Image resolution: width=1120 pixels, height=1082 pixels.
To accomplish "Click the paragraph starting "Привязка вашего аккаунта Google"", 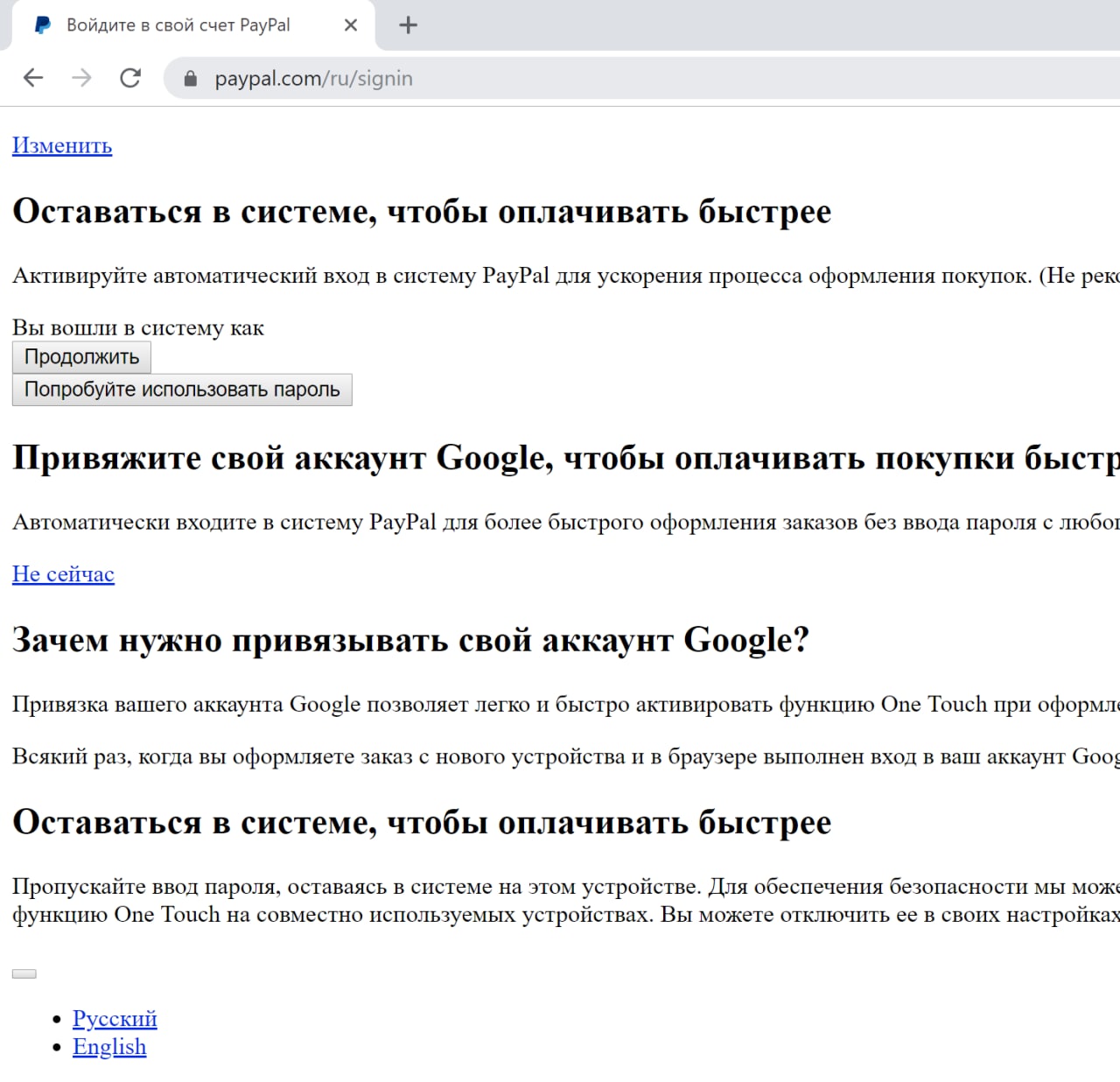I will (x=566, y=704).
